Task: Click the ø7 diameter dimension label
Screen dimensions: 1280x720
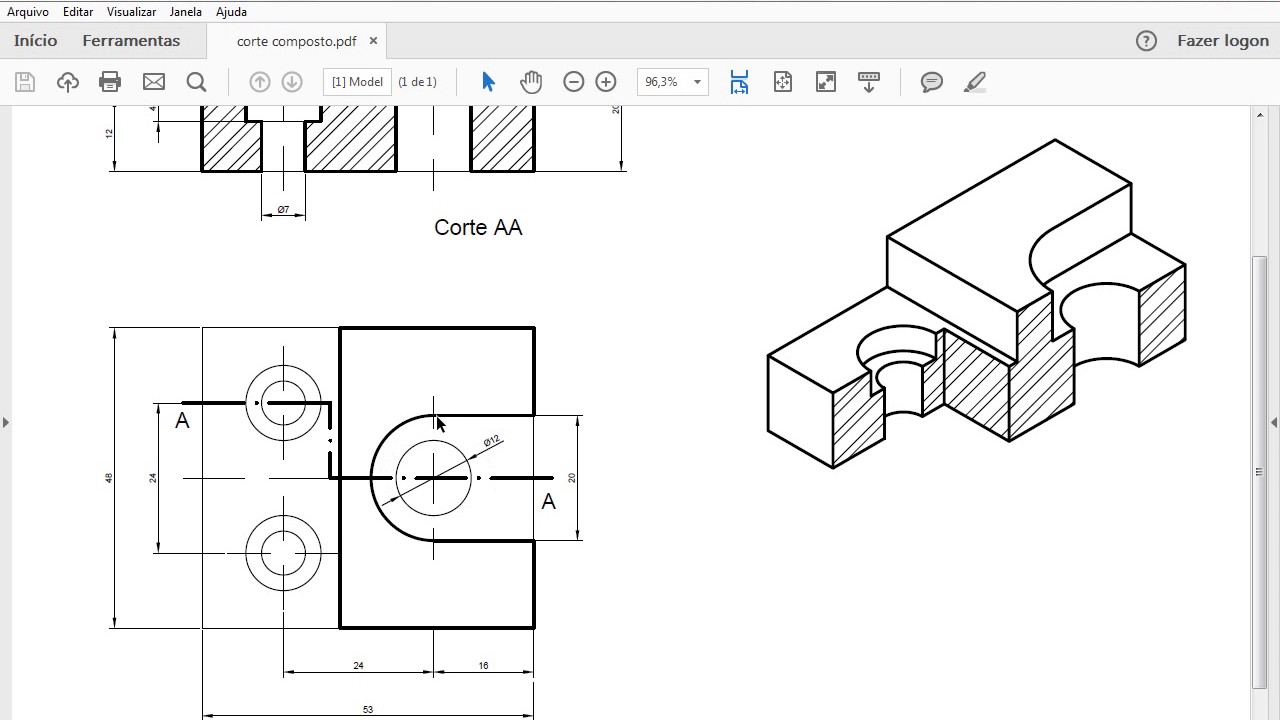Action: pos(283,210)
